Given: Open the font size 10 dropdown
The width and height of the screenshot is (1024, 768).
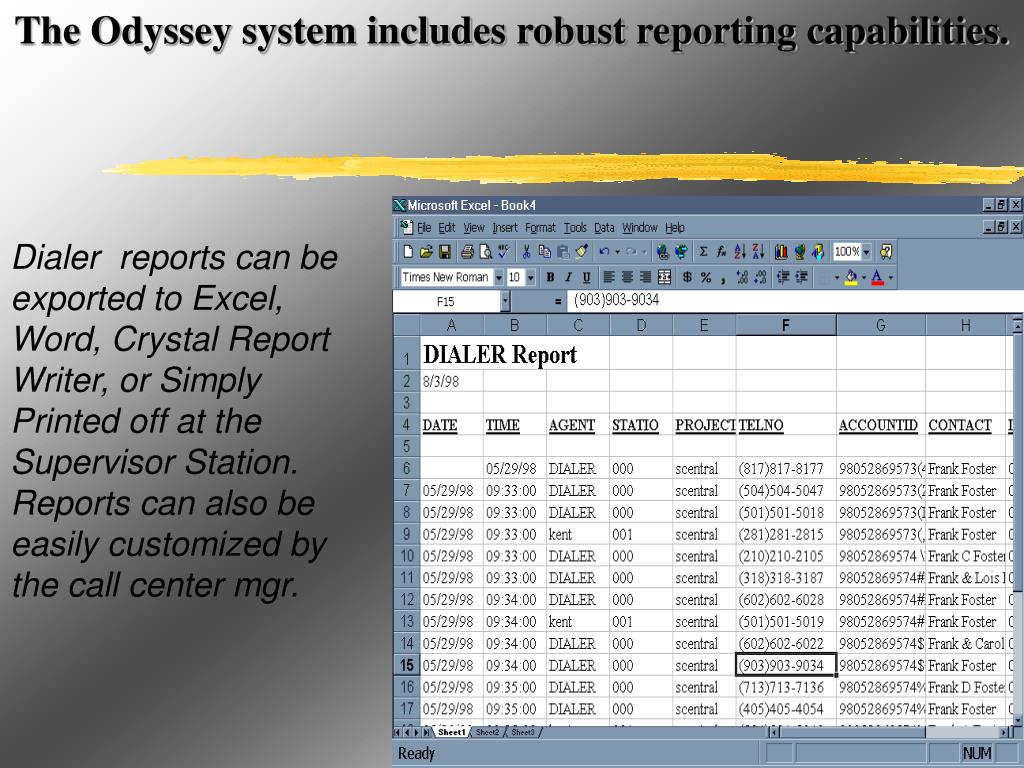Looking at the screenshot, I should [530, 278].
